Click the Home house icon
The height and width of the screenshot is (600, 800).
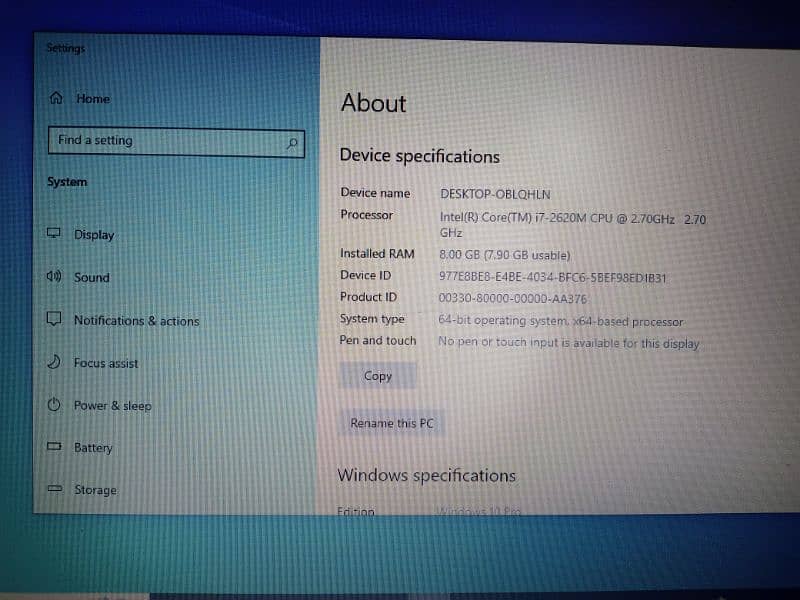point(56,98)
